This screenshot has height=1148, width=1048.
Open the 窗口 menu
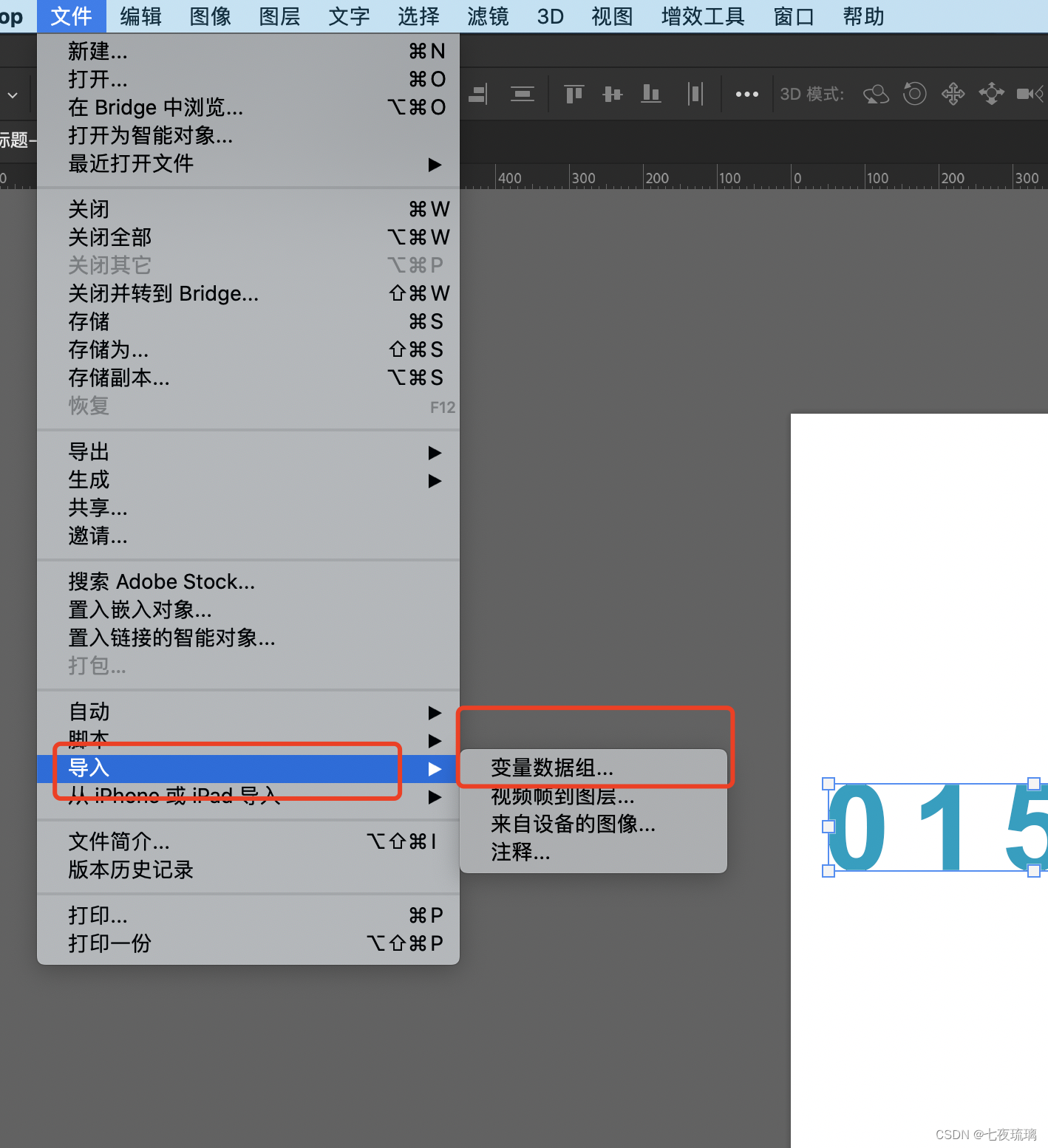[794, 16]
